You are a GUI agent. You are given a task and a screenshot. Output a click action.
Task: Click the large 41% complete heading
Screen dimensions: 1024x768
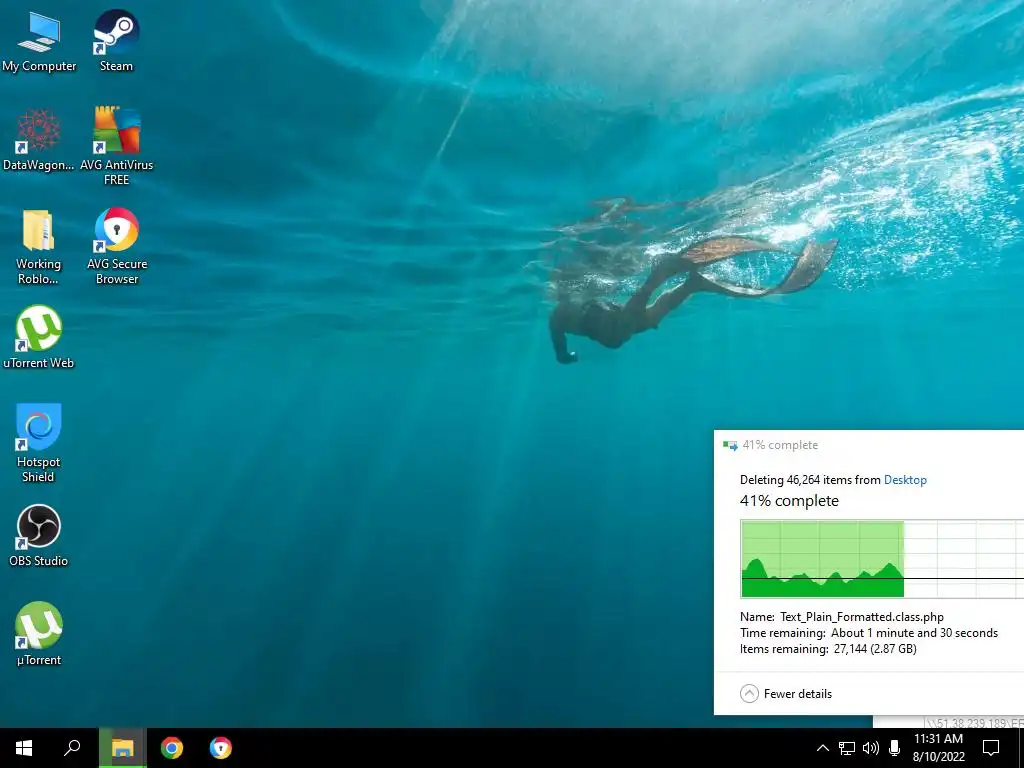point(789,501)
